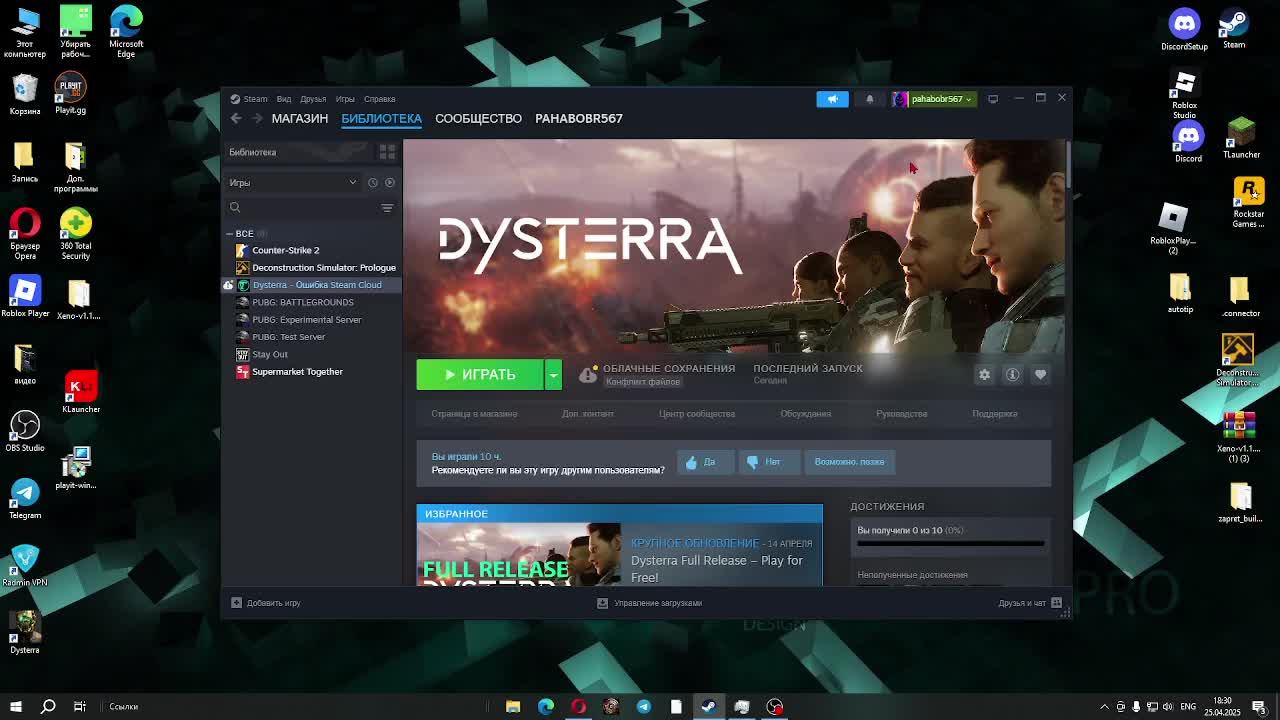Focus library search field
This screenshot has height=720, width=1280.
click(x=302, y=208)
